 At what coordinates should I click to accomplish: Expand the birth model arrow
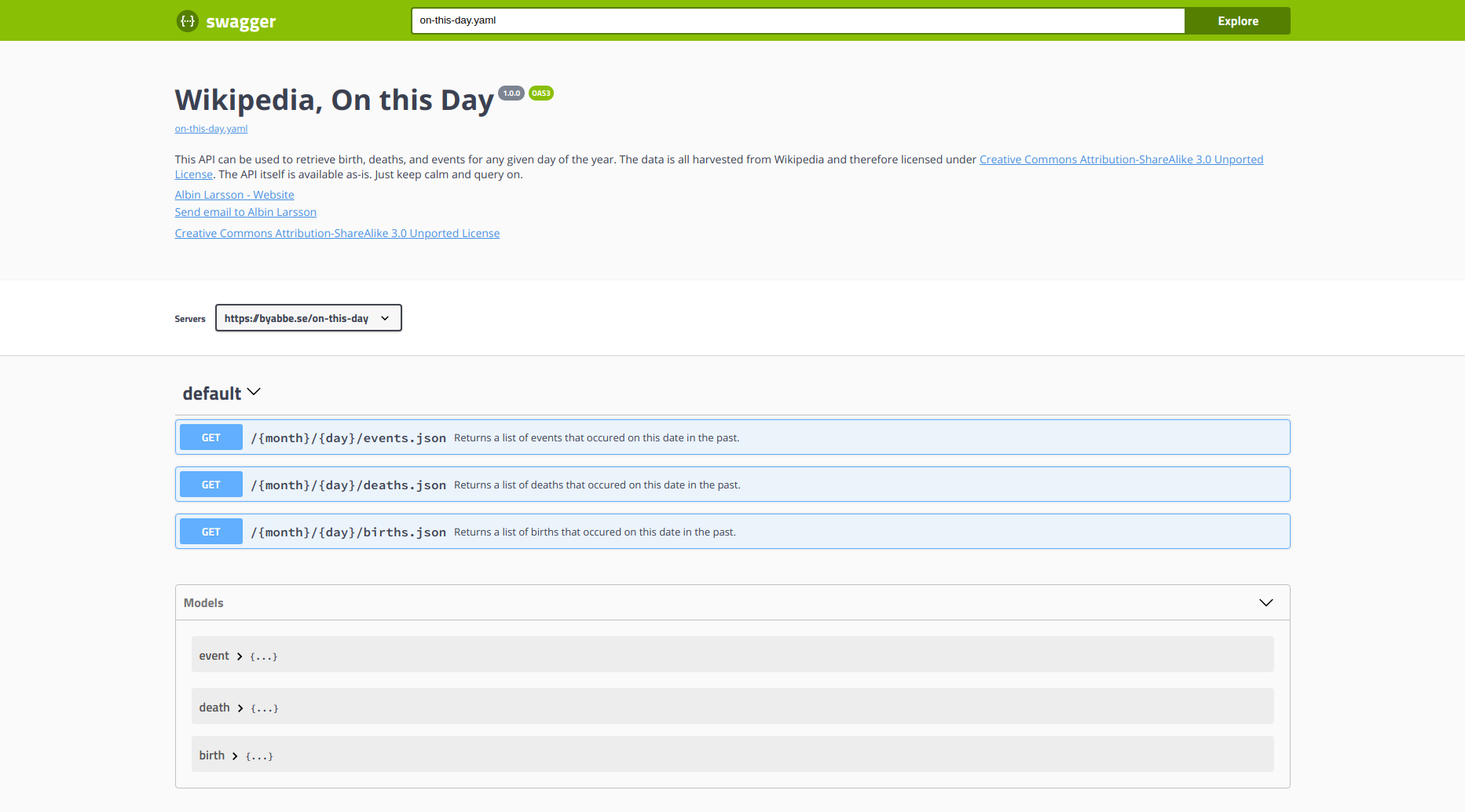tap(235, 756)
